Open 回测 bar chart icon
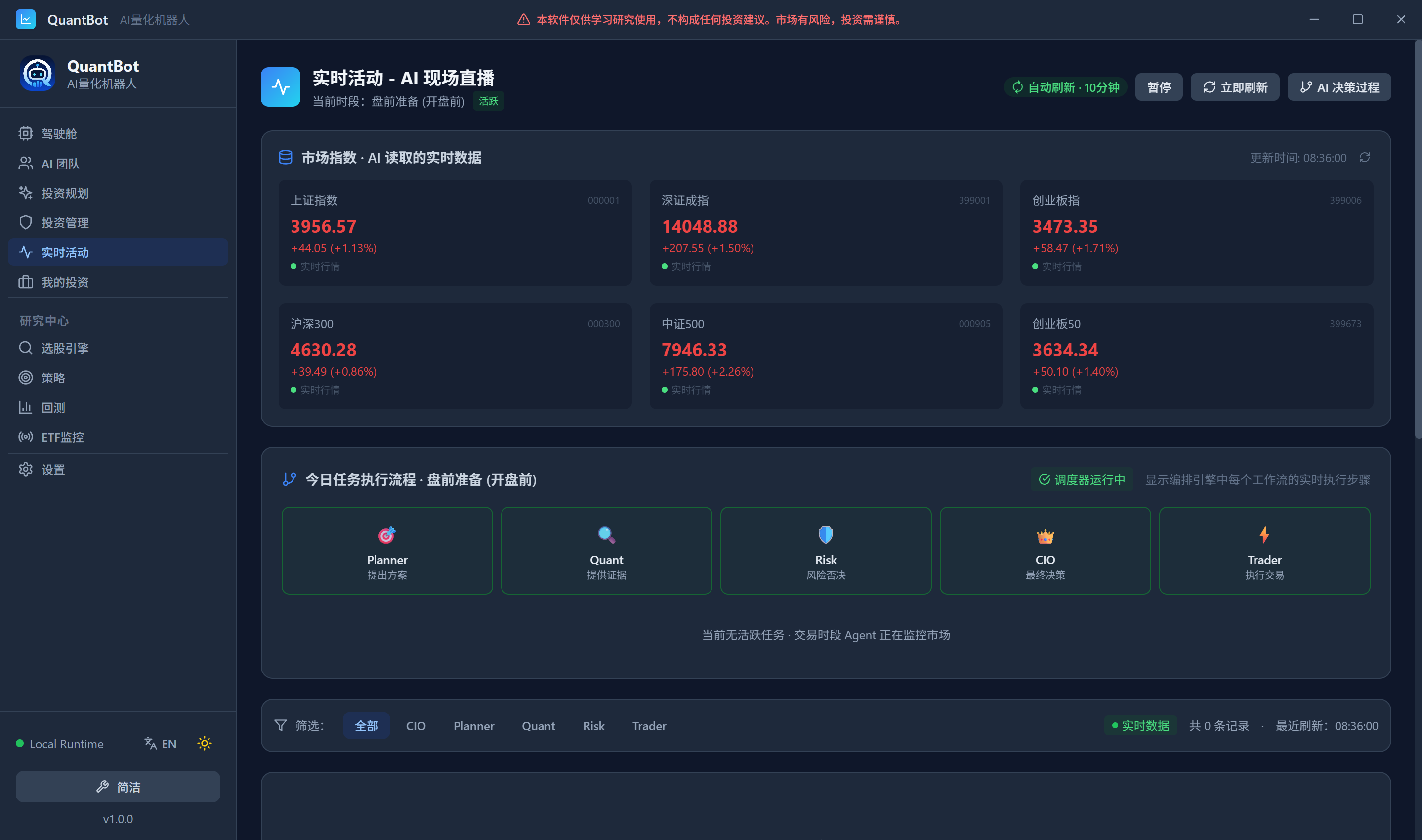 click(26, 408)
